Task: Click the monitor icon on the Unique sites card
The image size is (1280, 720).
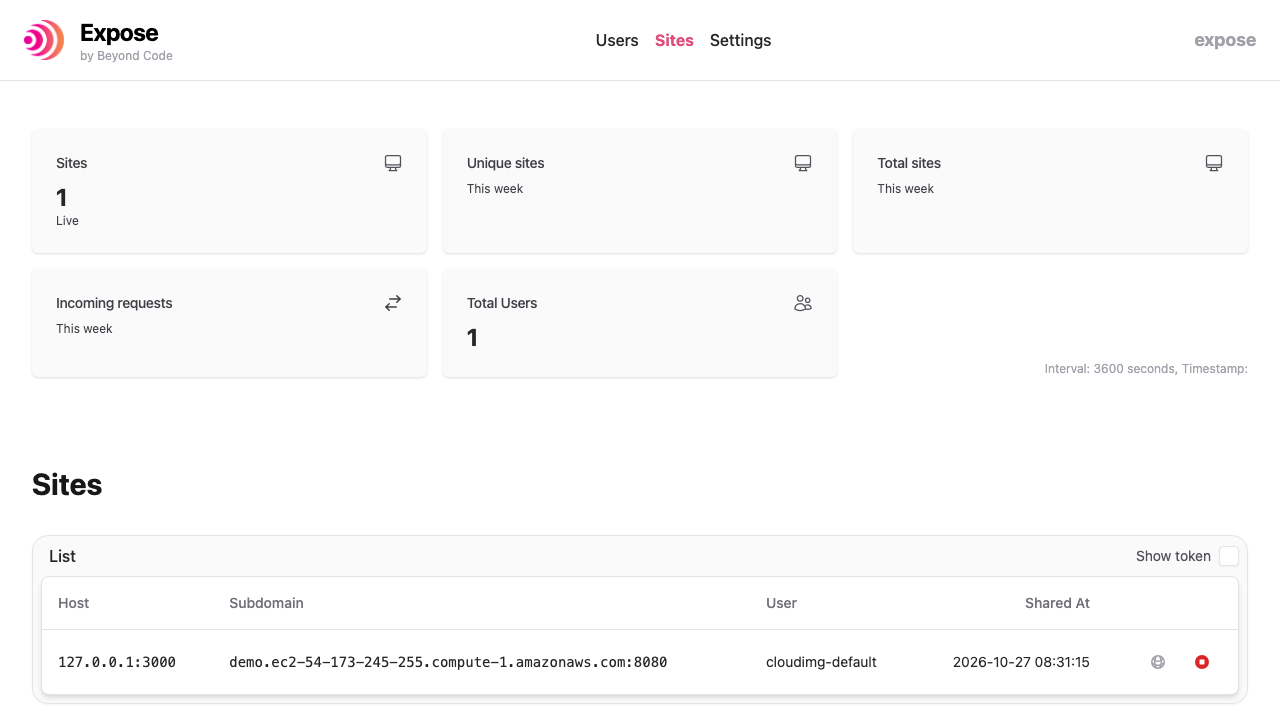Action: pyautogui.click(x=803, y=163)
